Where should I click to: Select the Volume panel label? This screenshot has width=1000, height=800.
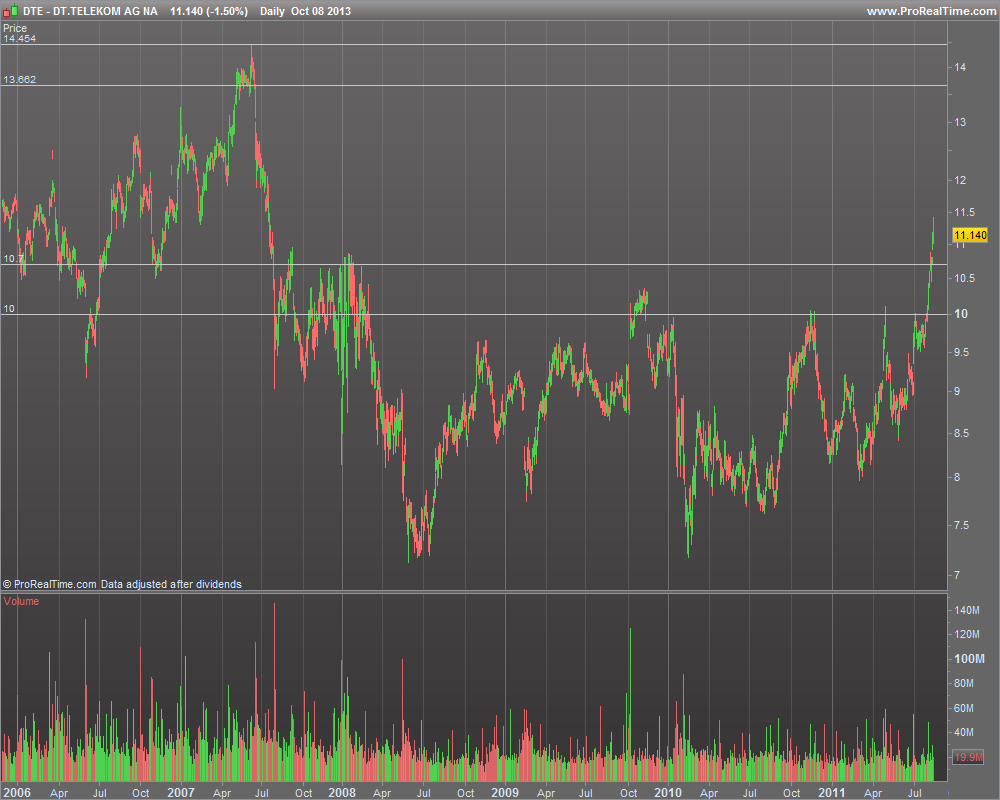point(21,601)
